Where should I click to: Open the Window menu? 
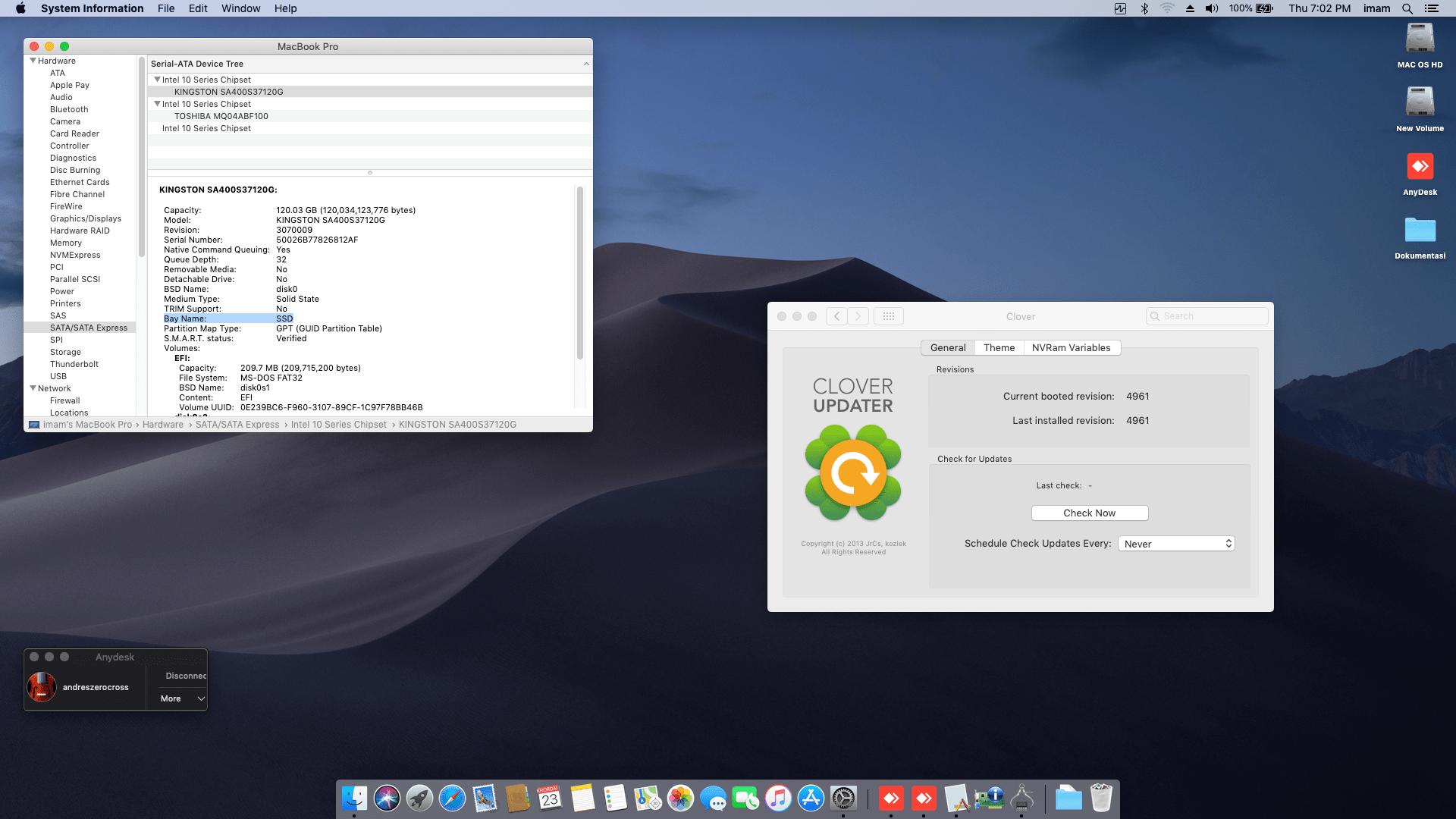(x=240, y=8)
